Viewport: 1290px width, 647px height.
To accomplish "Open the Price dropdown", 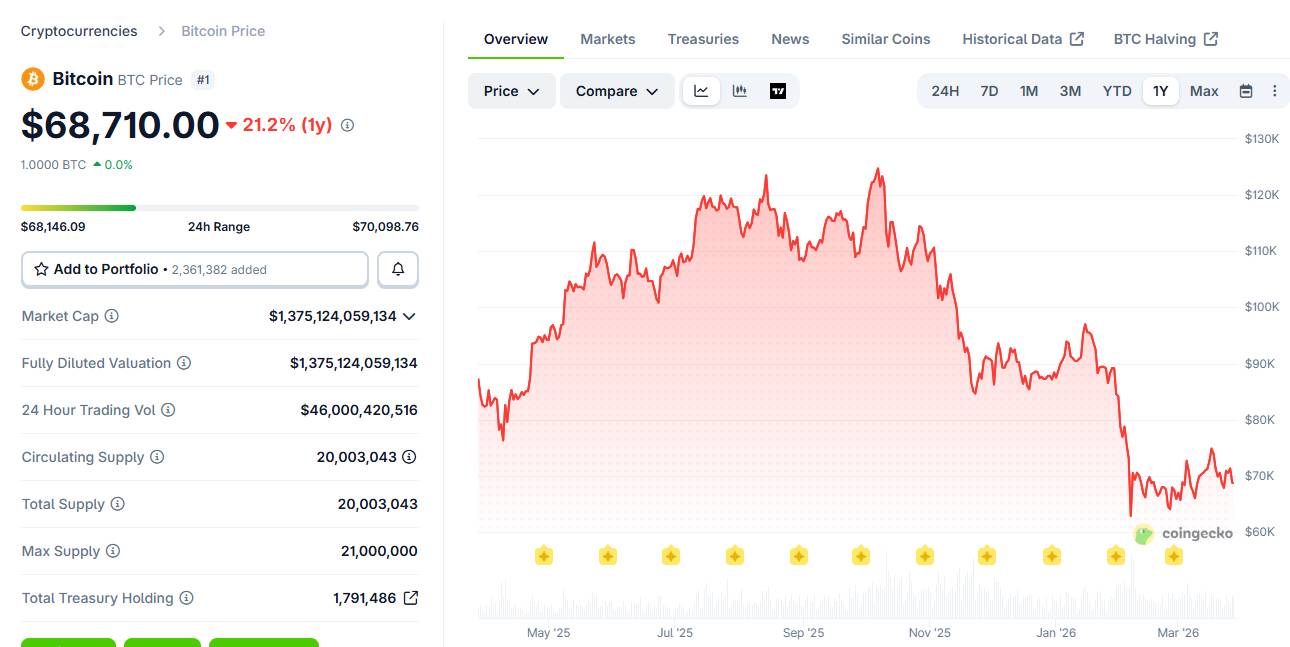I will 511,91.
